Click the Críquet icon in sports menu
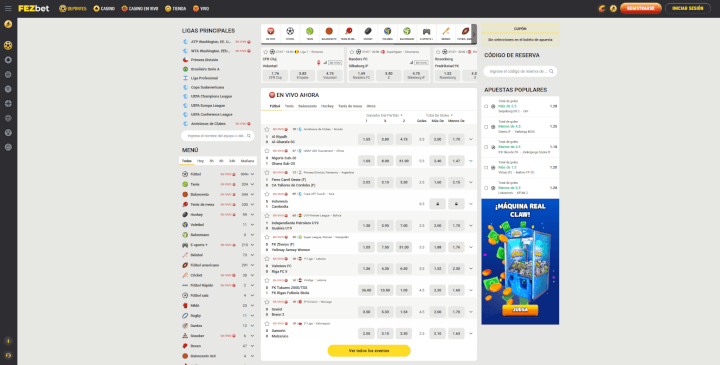Image resolution: width=720 pixels, height=365 pixels. pos(185,275)
